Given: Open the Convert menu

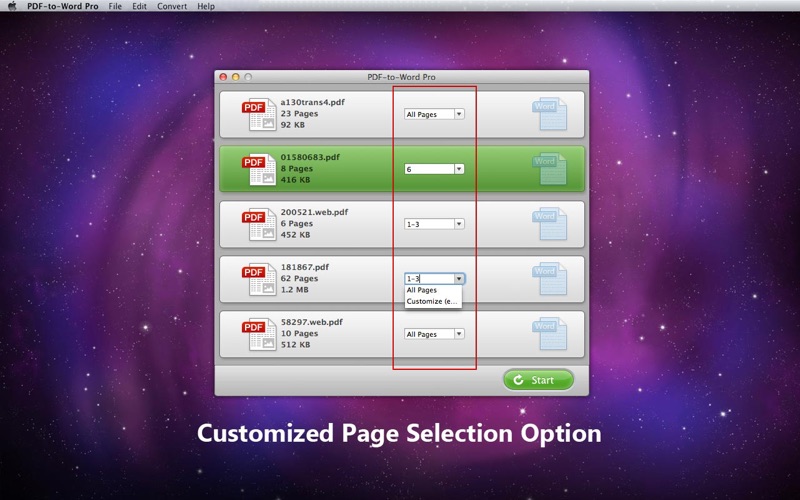Looking at the screenshot, I should (172, 6).
